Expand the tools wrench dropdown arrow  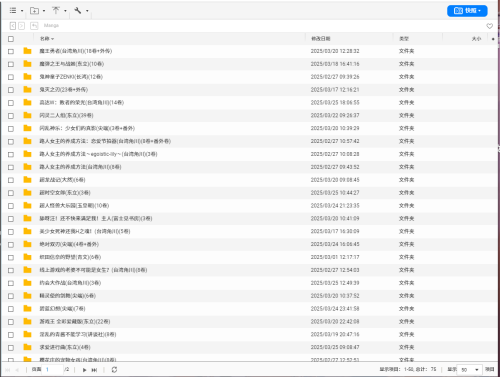point(87,11)
